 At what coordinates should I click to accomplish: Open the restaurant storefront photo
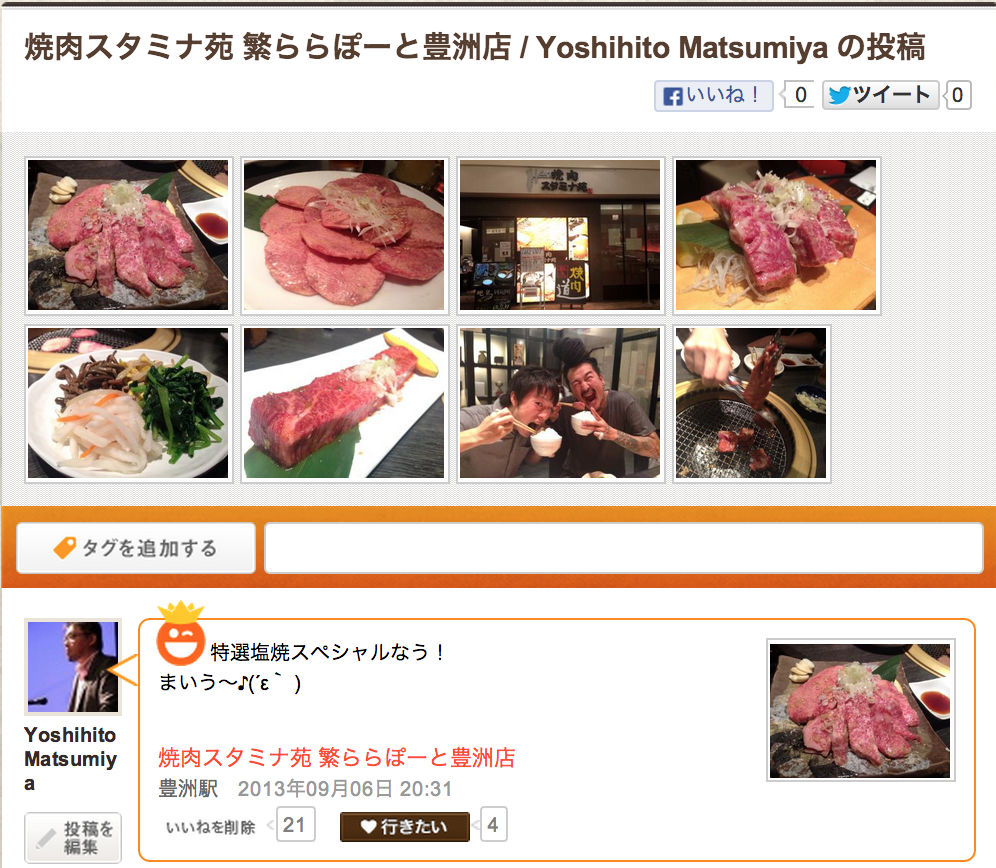pyautogui.click(x=560, y=235)
